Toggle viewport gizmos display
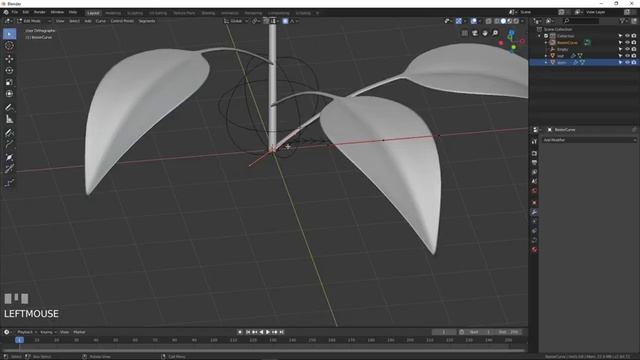This screenshot has height=360, width=640. [458, 21]
